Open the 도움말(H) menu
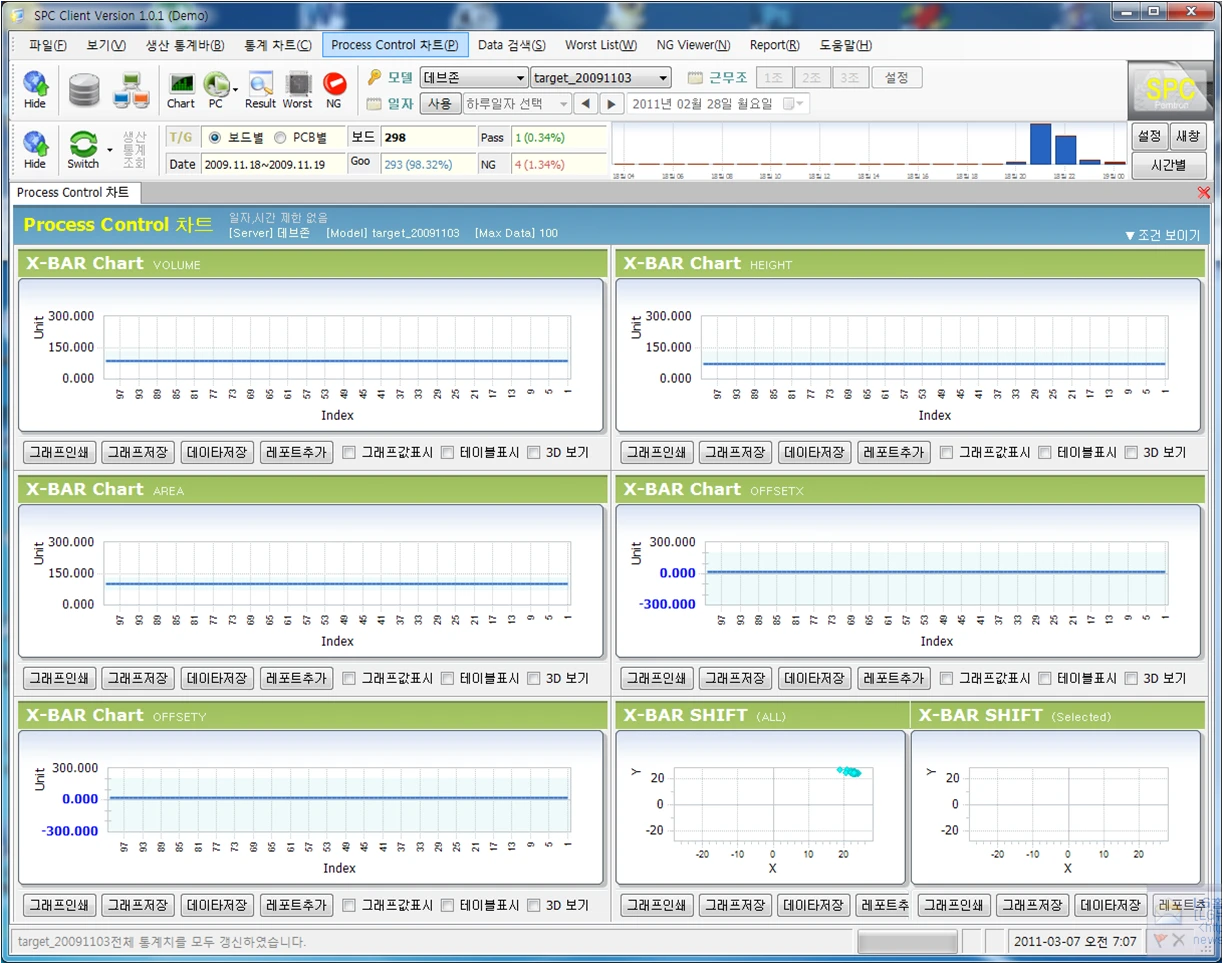 tap(846, 45)
